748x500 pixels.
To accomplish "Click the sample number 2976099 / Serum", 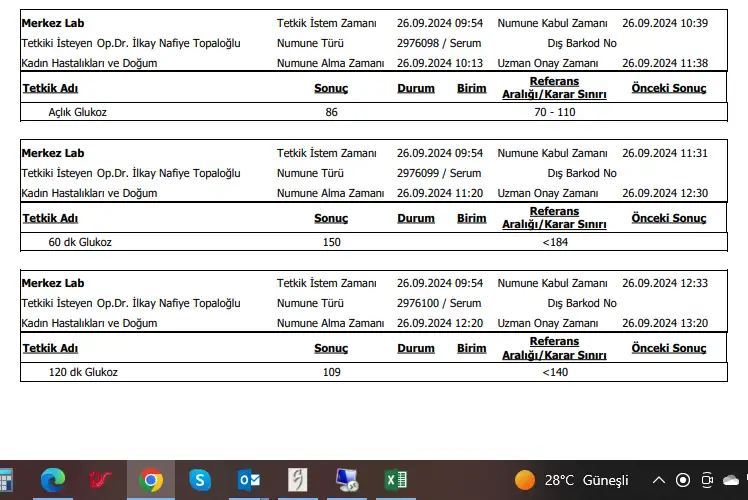I will tap(439, 173).
